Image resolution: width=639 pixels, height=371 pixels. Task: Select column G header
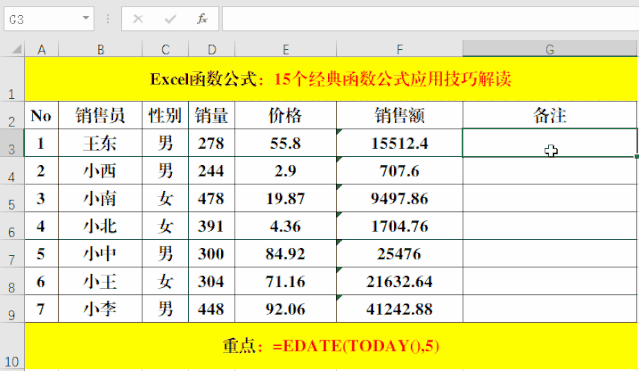[x=550, y=49]
